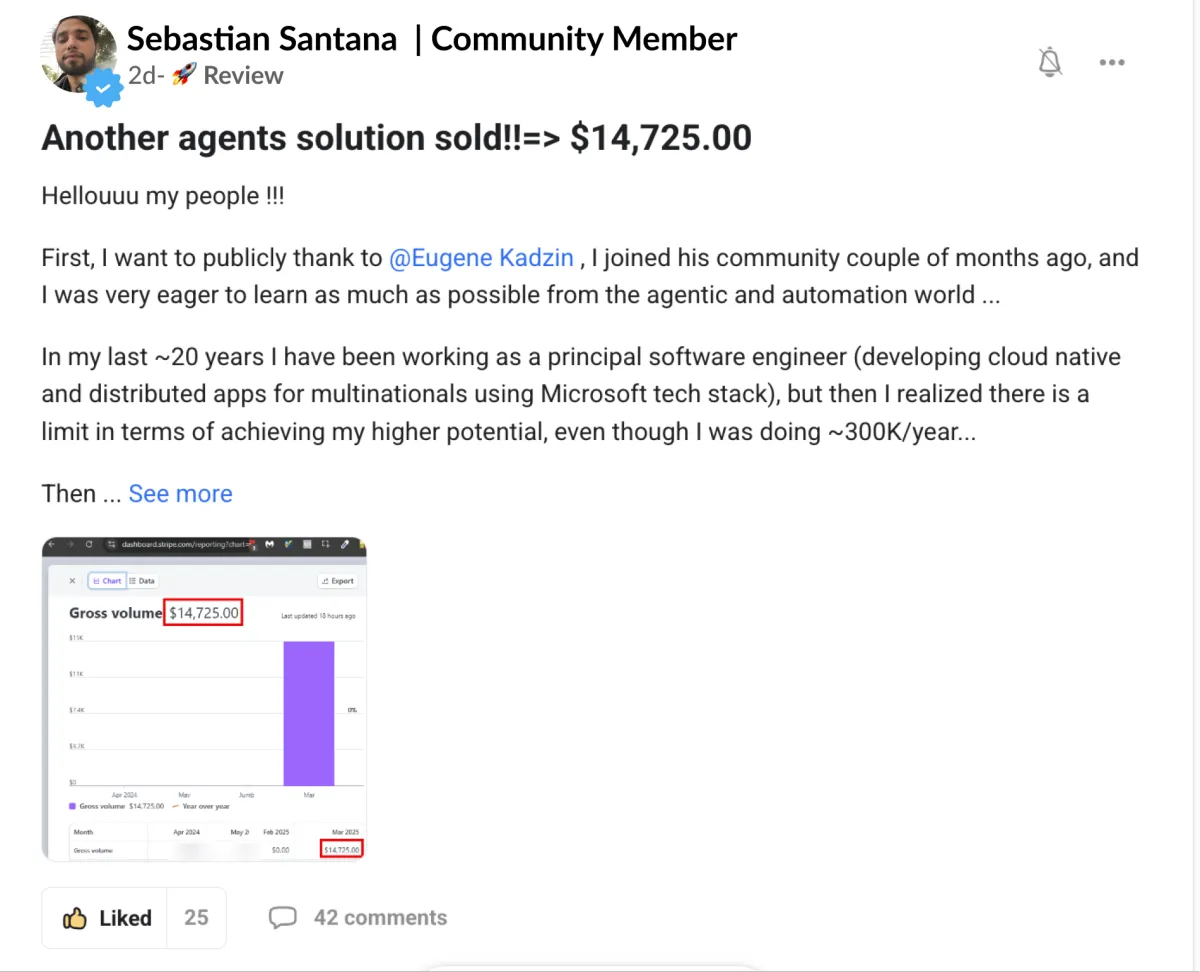Click the rocket icon beside Review
1200x972 pixels.
183,75
